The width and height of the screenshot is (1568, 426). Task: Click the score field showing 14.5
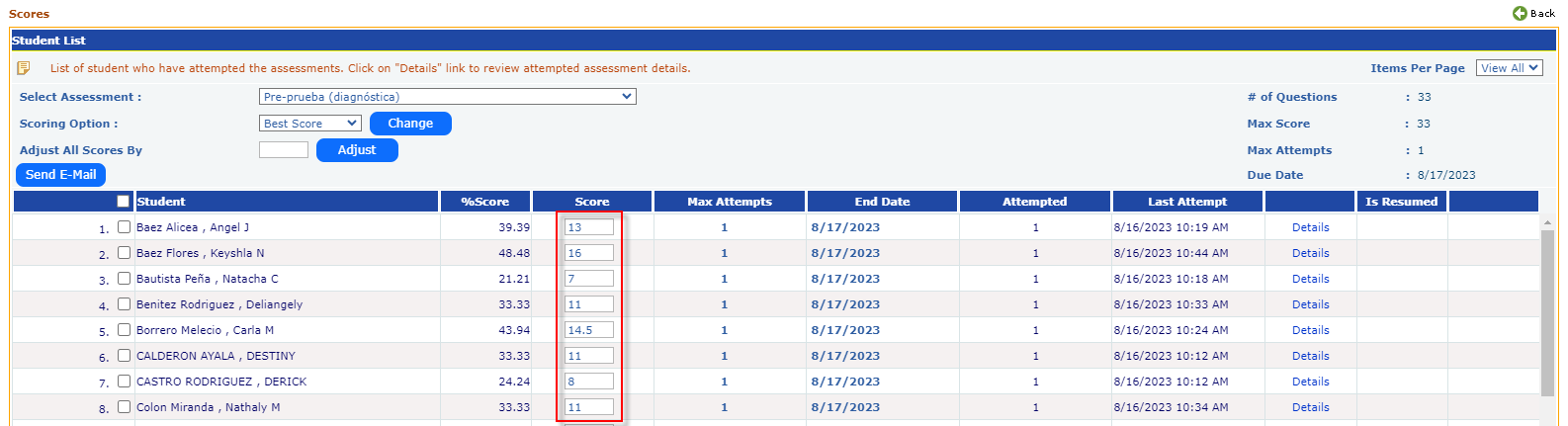[588, 330]
